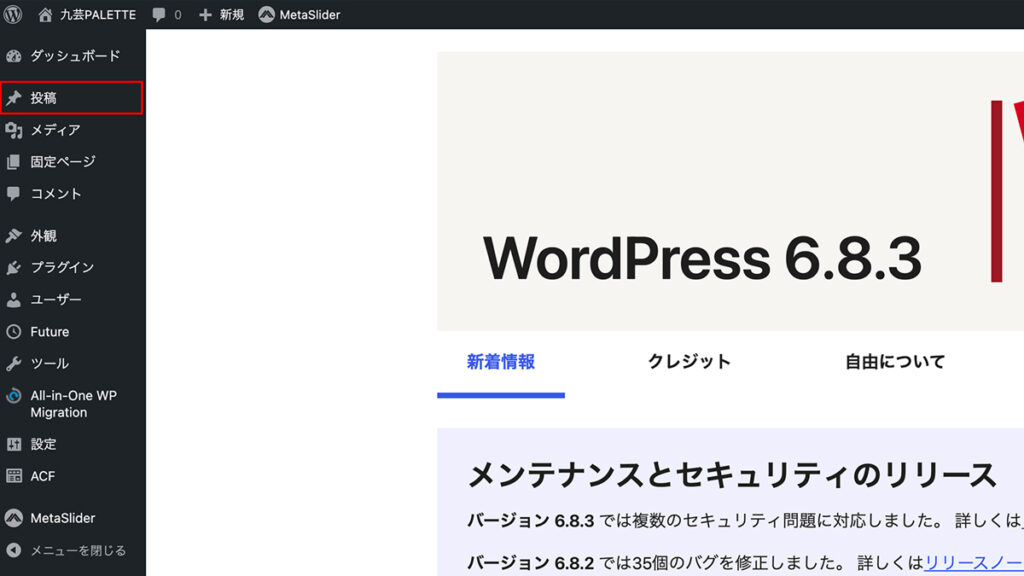Open MetaSlider from the top admin bar
Viewport: 1024px width, 576px height.
(299, 15)
